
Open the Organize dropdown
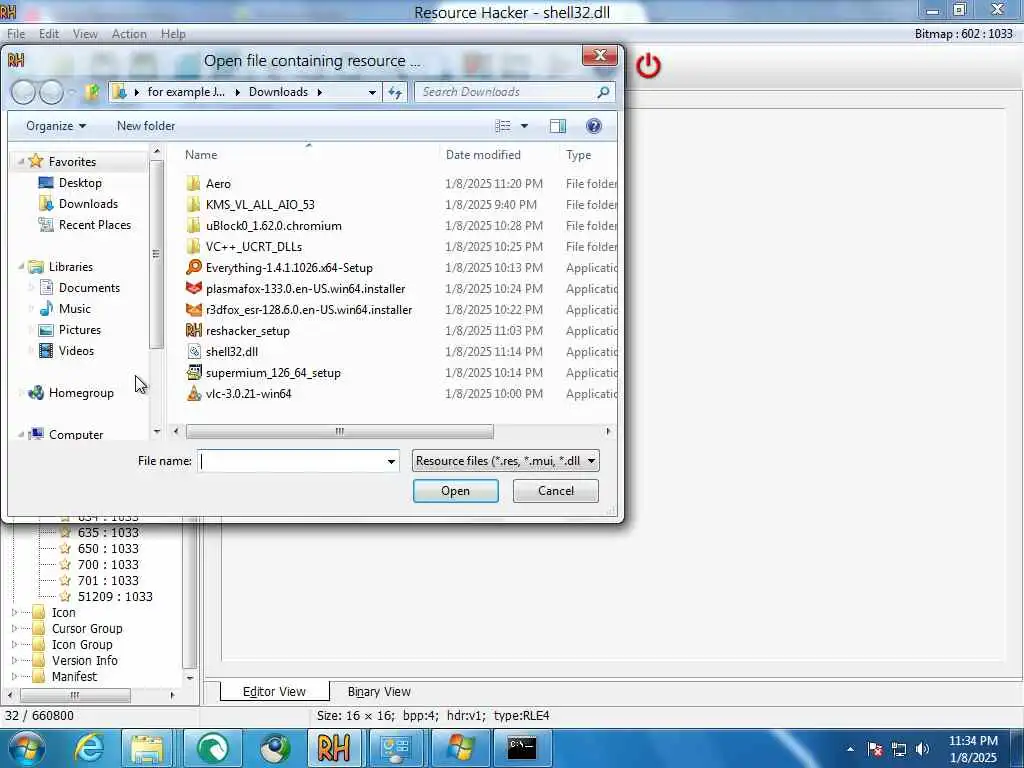click(x=56, y=126)
